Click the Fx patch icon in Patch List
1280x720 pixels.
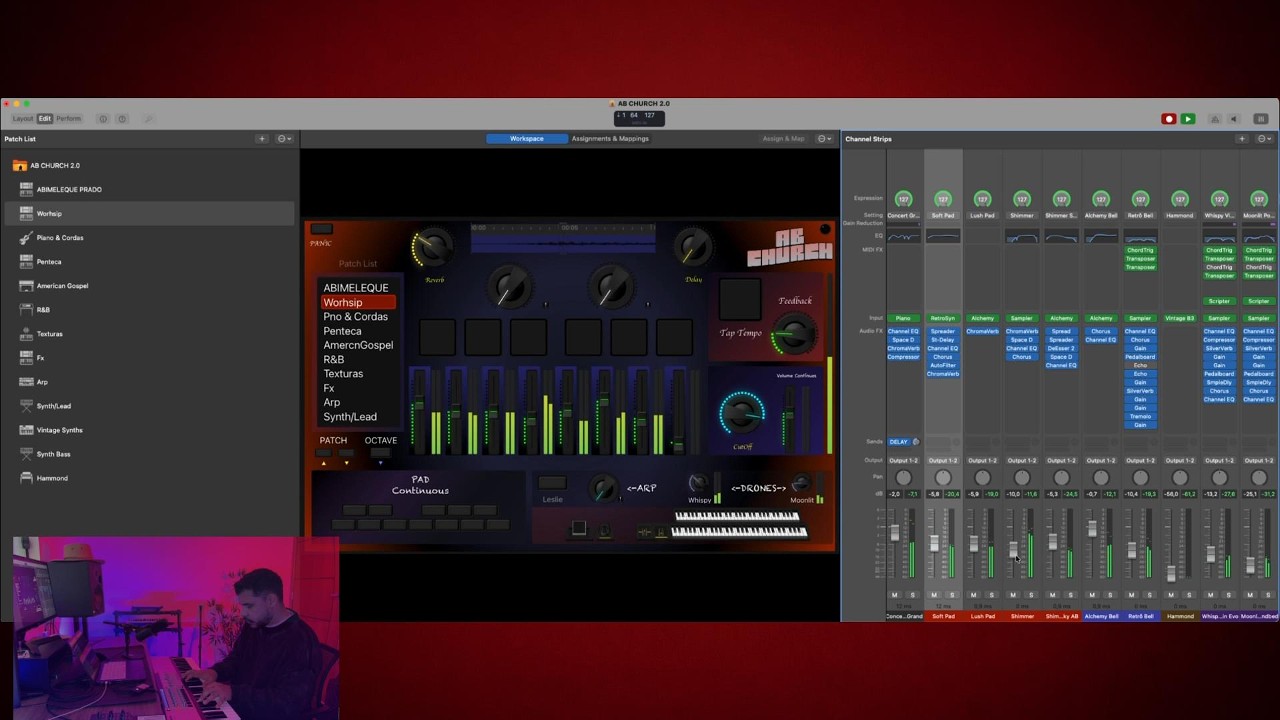pos(26,358)
